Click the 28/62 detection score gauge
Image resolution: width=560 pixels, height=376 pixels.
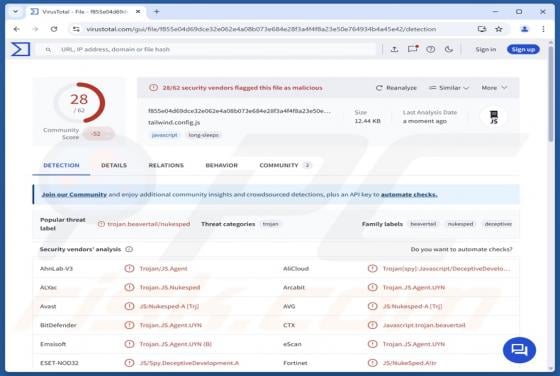(x=79, y=102)
